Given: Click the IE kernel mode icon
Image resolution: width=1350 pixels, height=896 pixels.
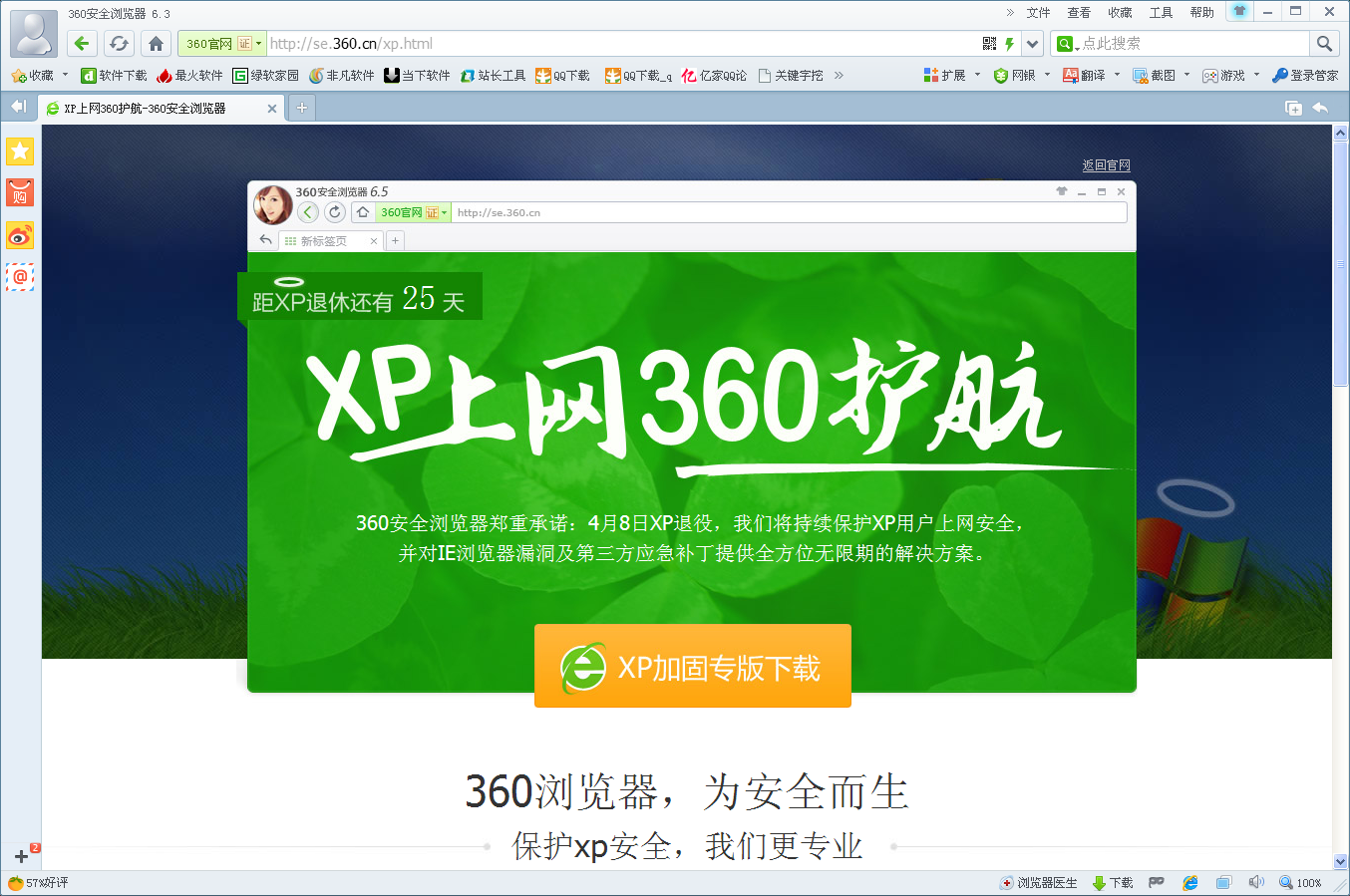Looking at the screenshot, I should click(1190, 883).
